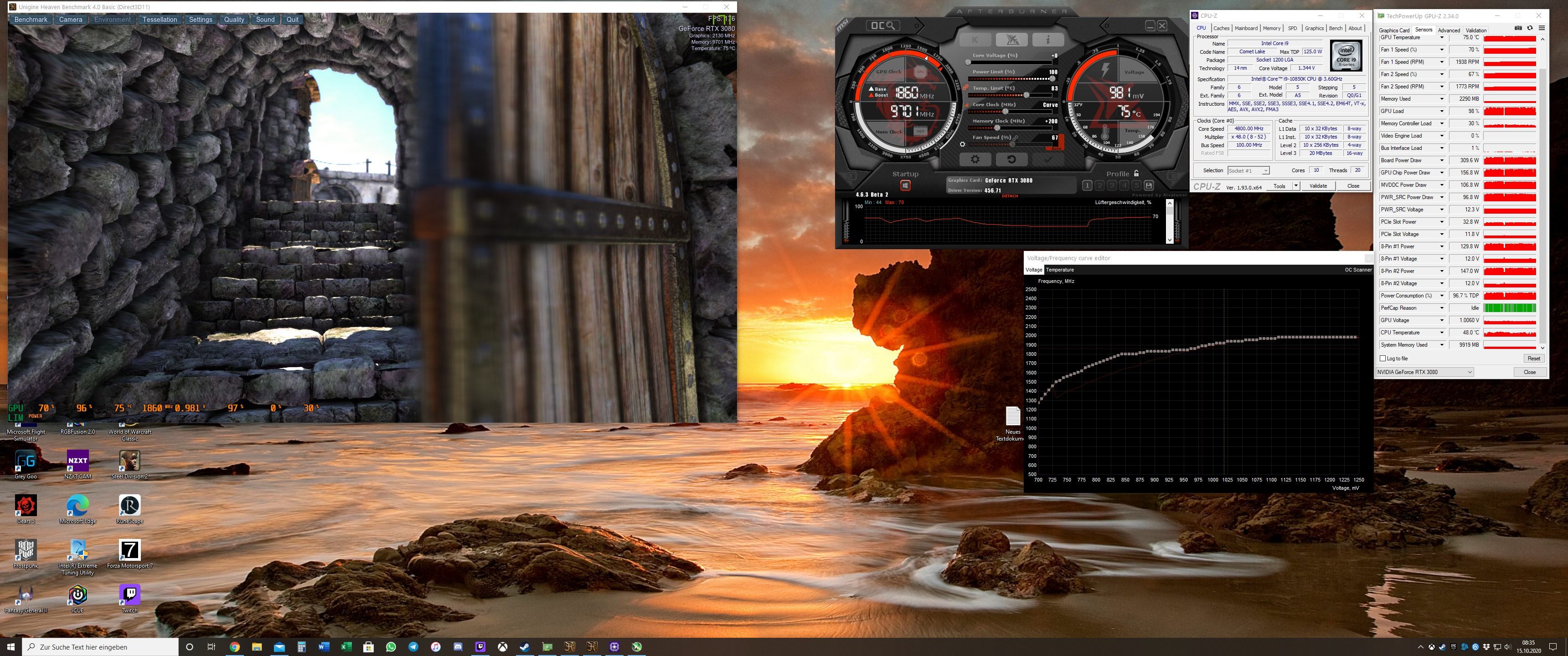Image resolution: width=1568 pixels, height=656 pixels.
Task: Open Chrome from the taskbar
Action: coord(234,646)
